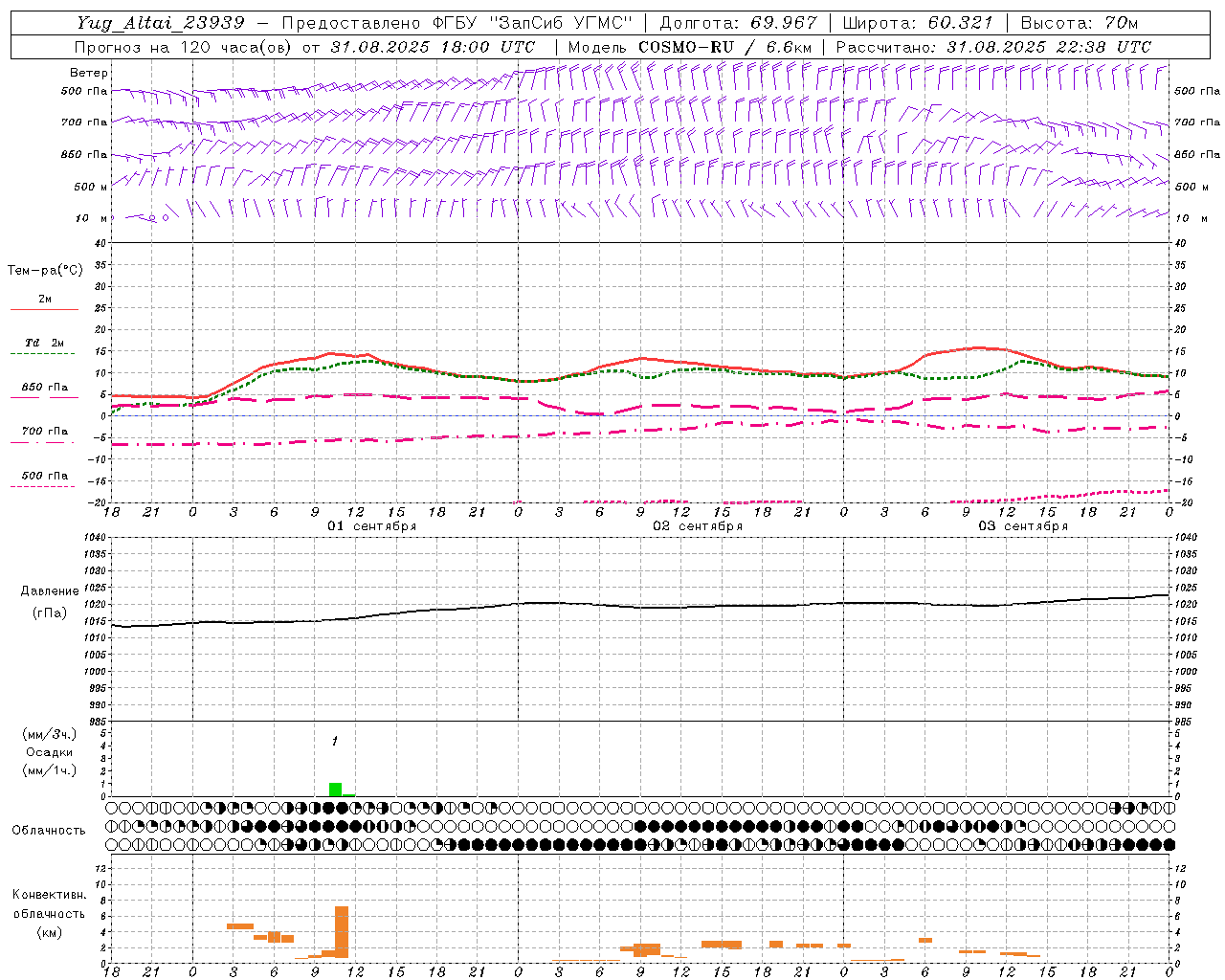Select the (мм/3ч.) precipitation unit label
The image size is (1225, 980).
coord(50,734)
